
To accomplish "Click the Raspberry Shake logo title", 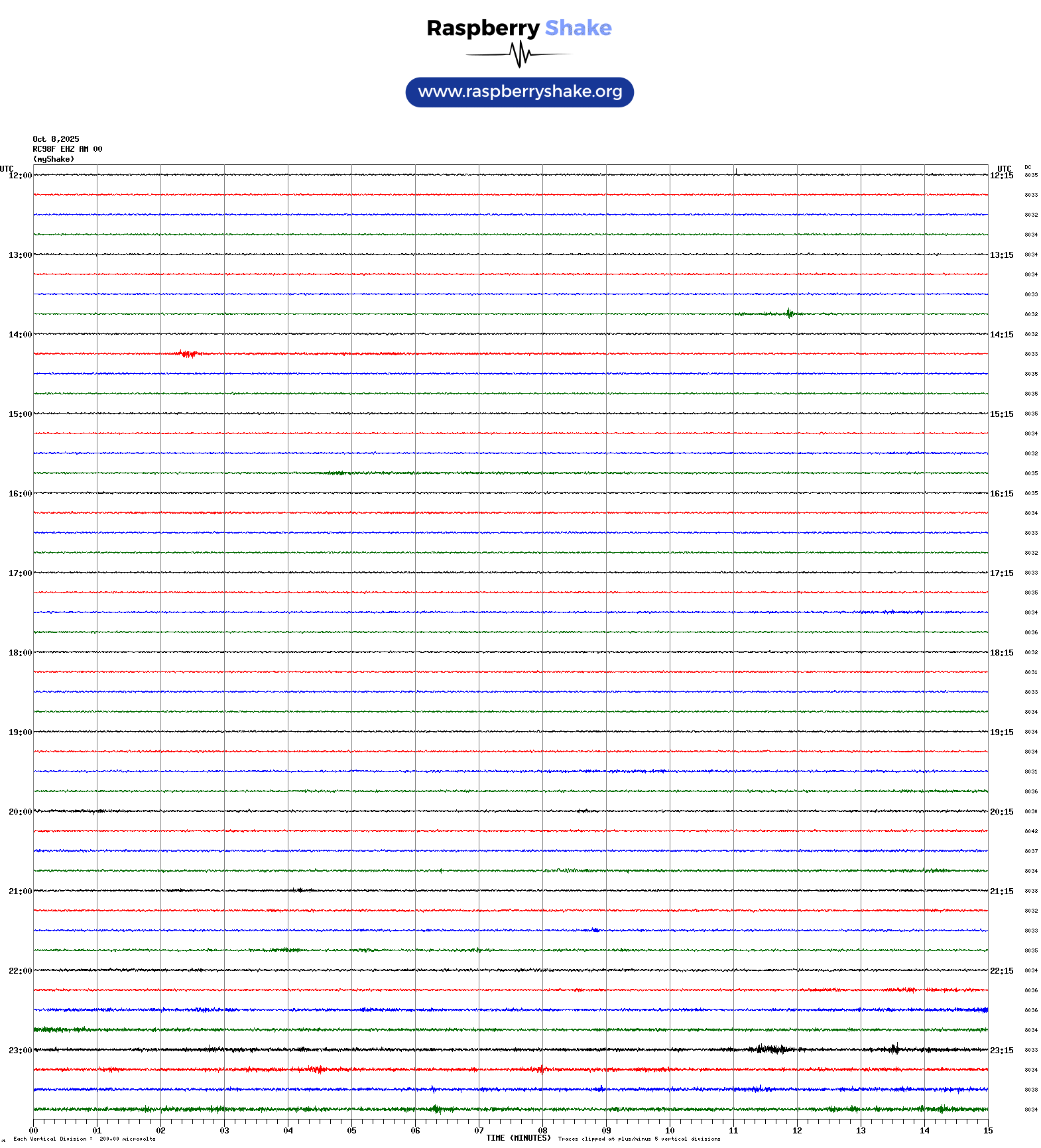I will coord(519,28).
